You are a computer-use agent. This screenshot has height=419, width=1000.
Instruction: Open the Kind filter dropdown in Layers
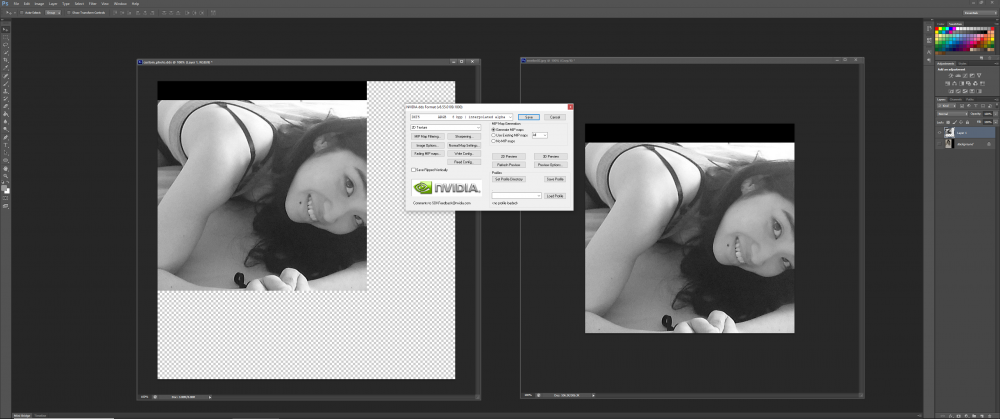pos(946,106)
